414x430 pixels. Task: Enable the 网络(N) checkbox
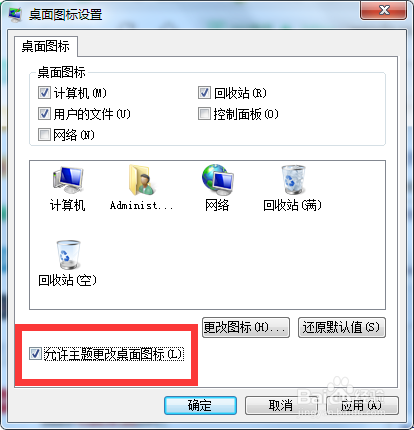[44, 135]
